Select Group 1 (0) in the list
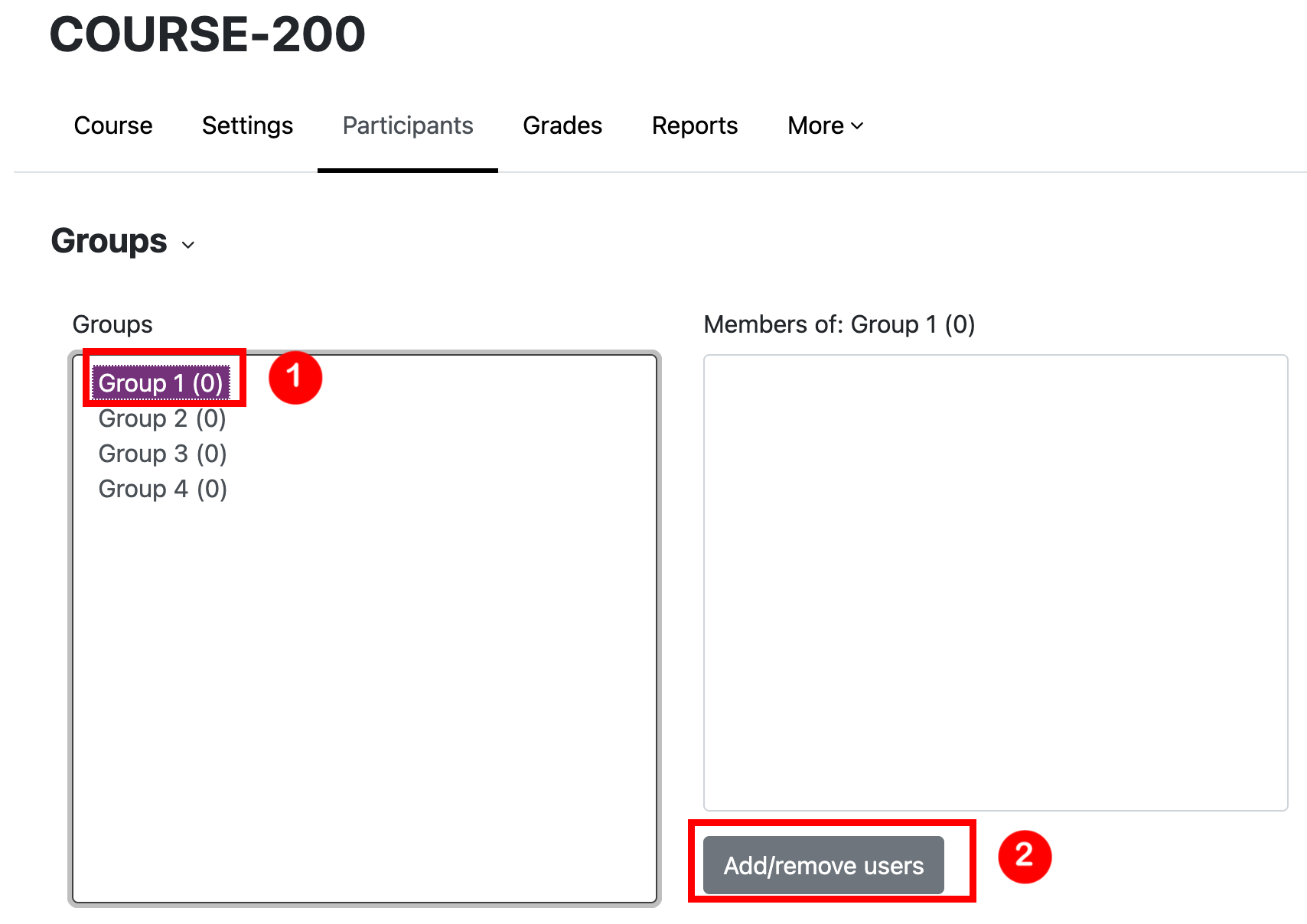 click(161, 383)
